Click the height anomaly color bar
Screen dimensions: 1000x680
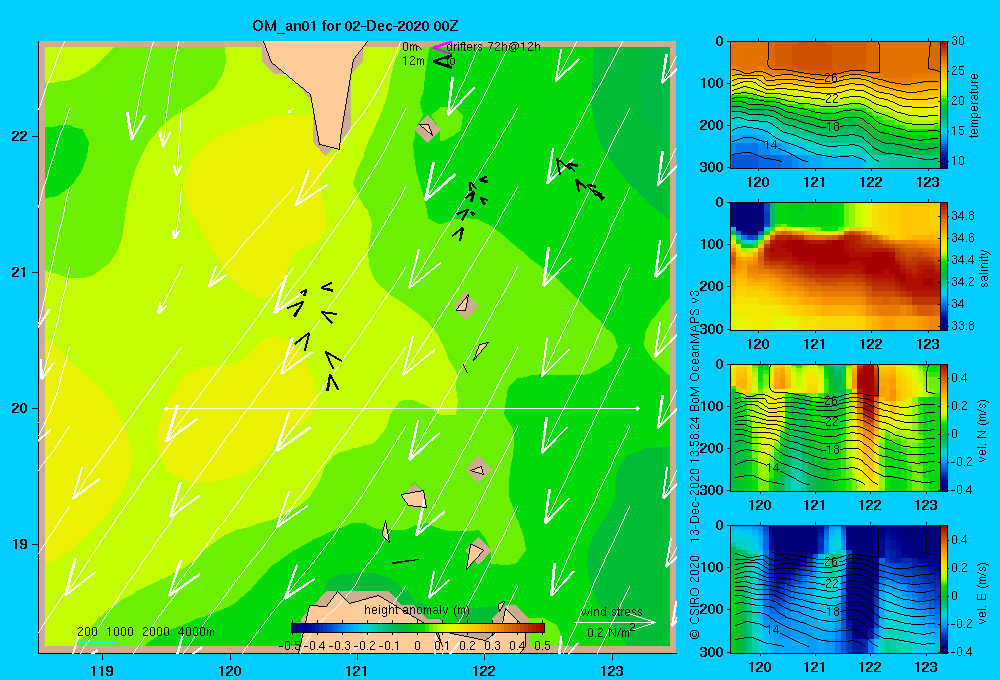tap(418, 628)
